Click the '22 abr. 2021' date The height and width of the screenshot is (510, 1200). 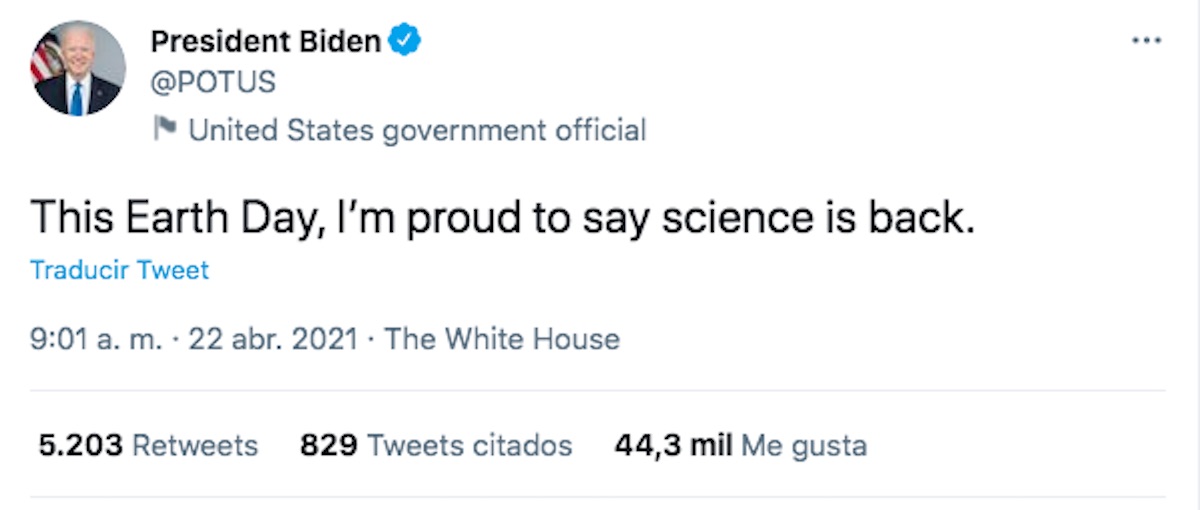pyautogui.click(x=273, y=339)
